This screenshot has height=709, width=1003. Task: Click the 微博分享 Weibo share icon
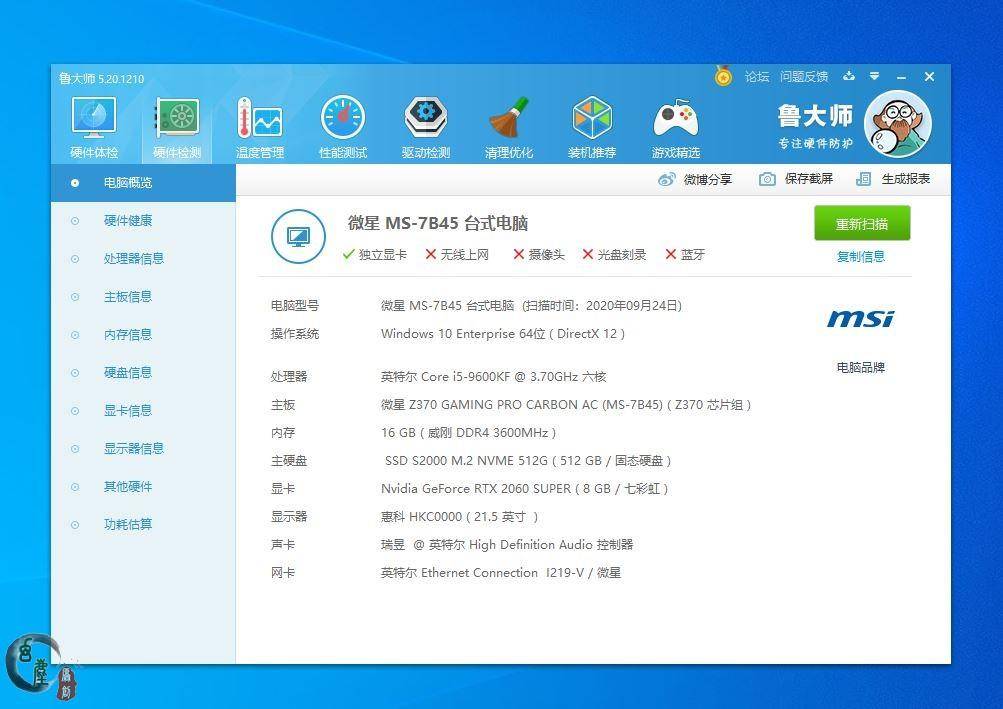[667, 179]
